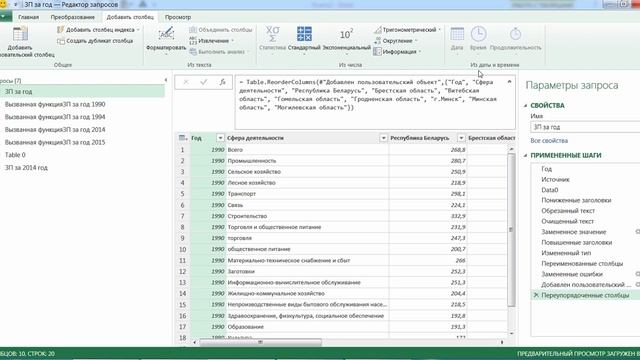The image size is (640, 360).
Task: Open the Information number menu
Action: click(x=397, y=52)
